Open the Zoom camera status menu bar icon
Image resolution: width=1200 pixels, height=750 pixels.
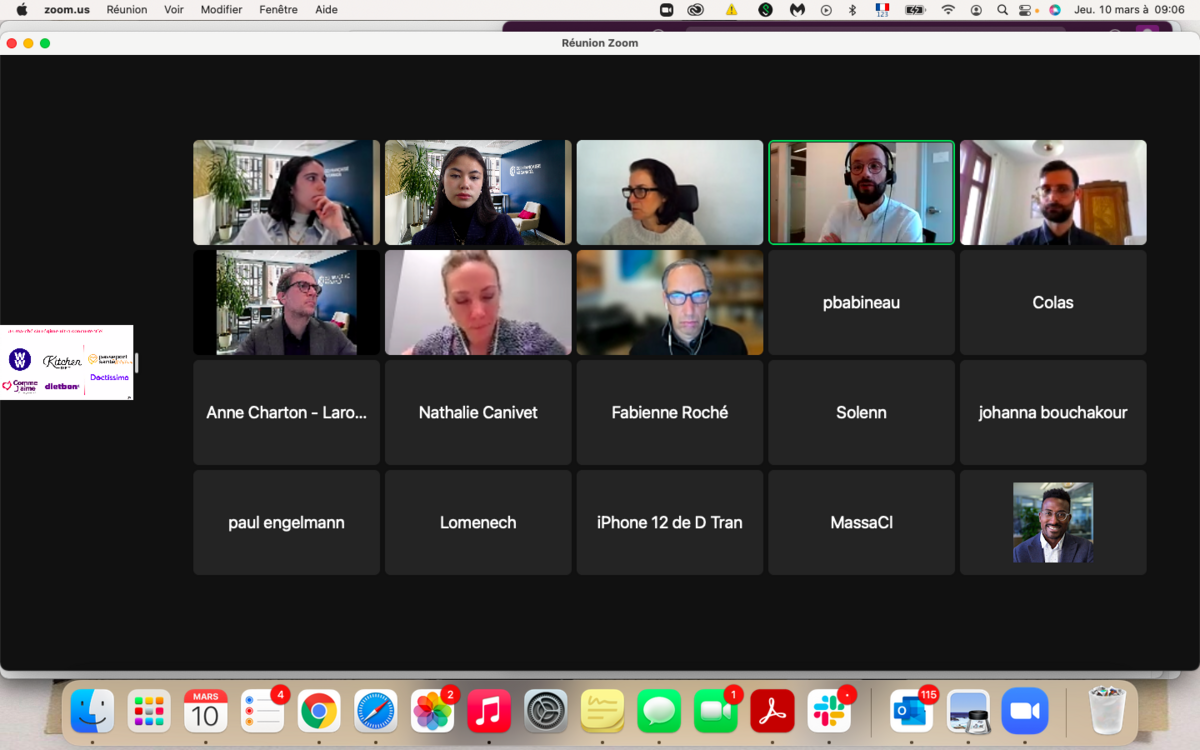coord(667,10)
